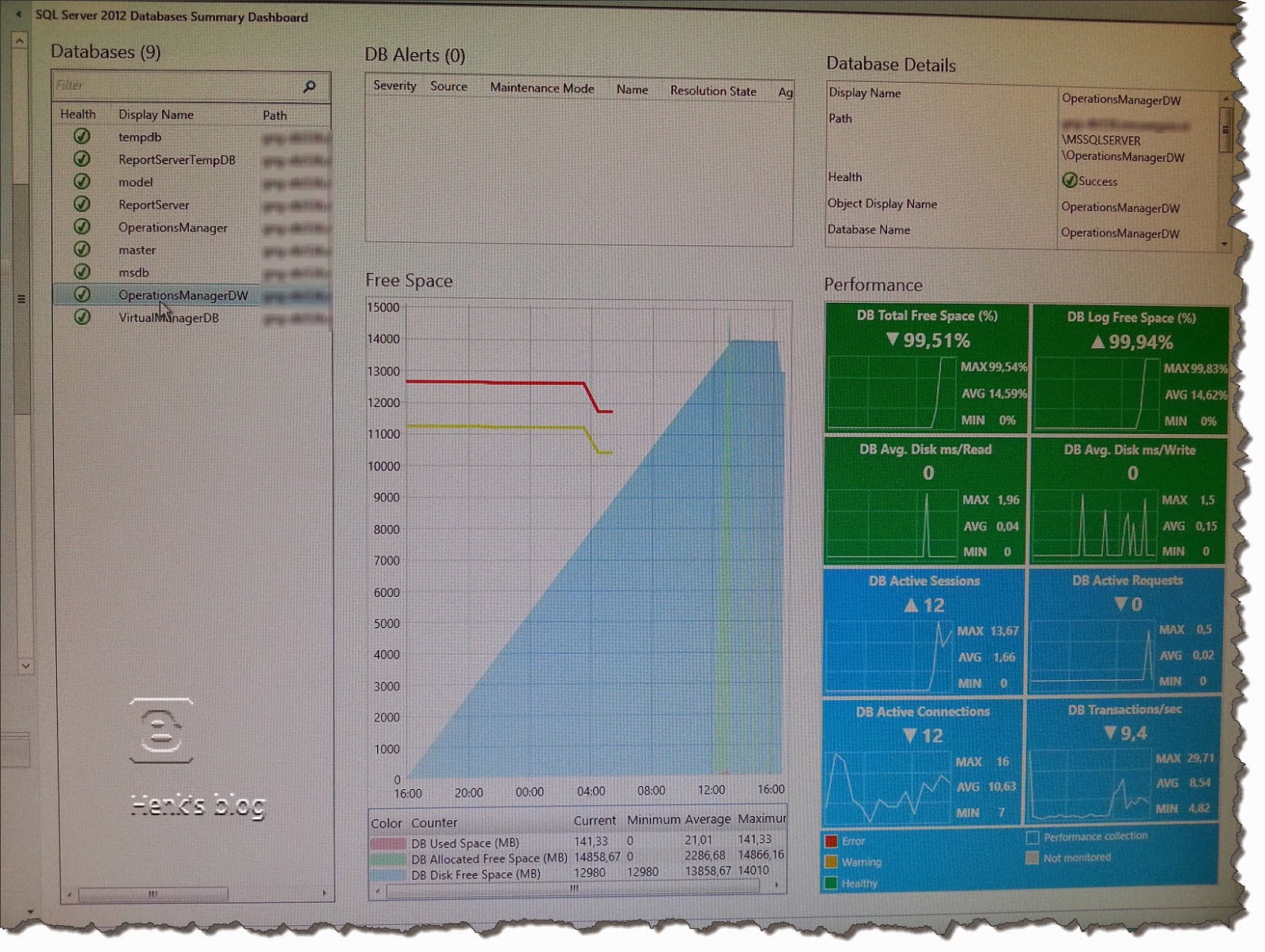Viewport: 1265px width, 952px height.
Task: Sort DB Alerts by Source column
Action: pos(448,86)
